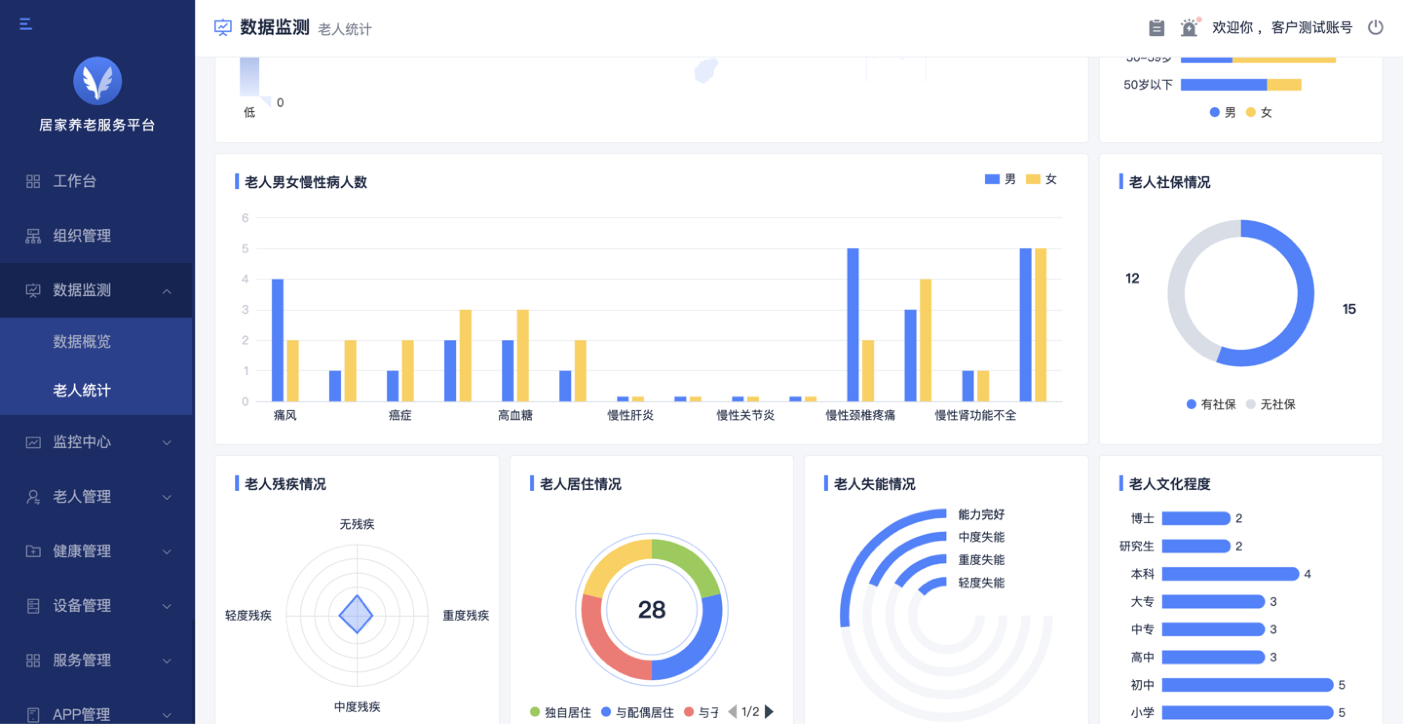Open 监控中心 menu item
This screenshot has height=724, width=1403.
pos(97,442)
